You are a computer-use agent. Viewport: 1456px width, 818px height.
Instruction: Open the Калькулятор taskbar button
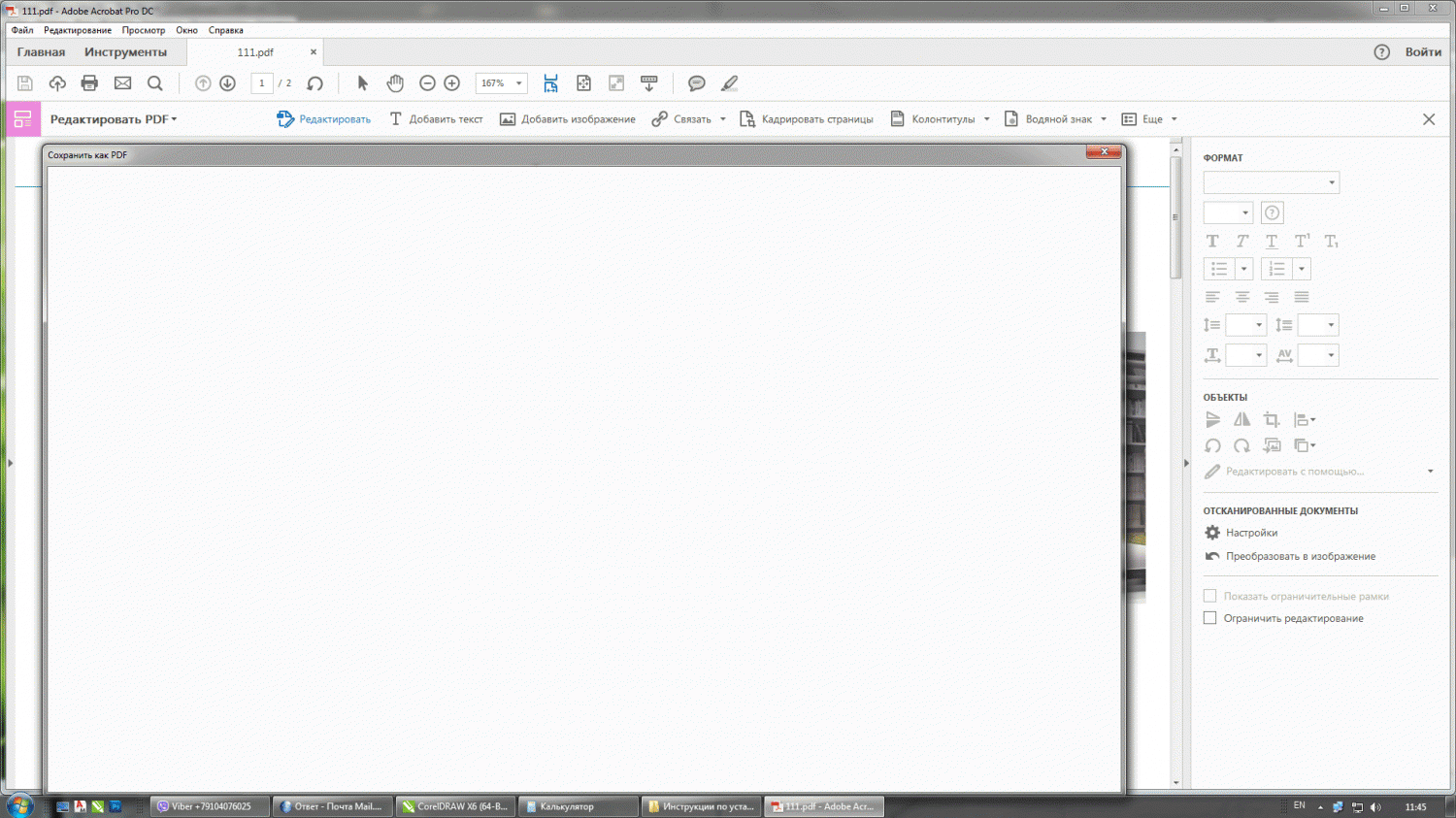point(579,806)
